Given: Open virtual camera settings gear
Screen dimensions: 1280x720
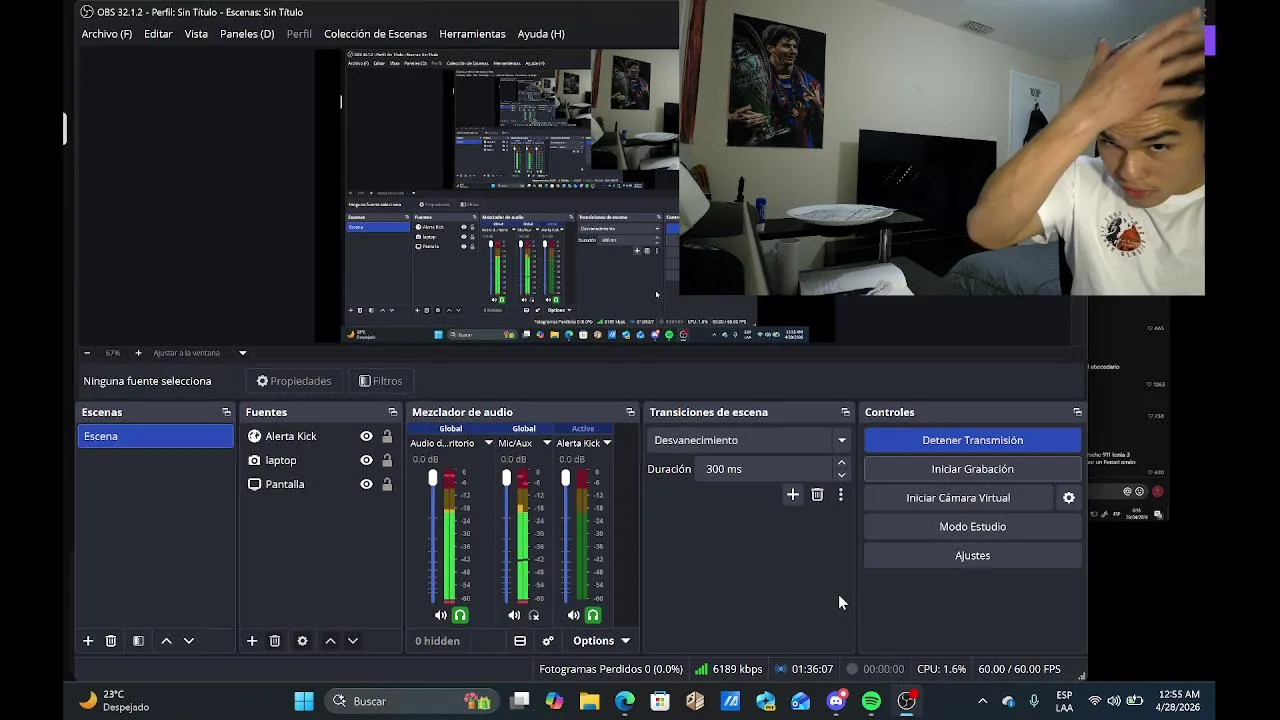Looking at the screenshot, I should pyautogui.click(x=1069, y=498).
